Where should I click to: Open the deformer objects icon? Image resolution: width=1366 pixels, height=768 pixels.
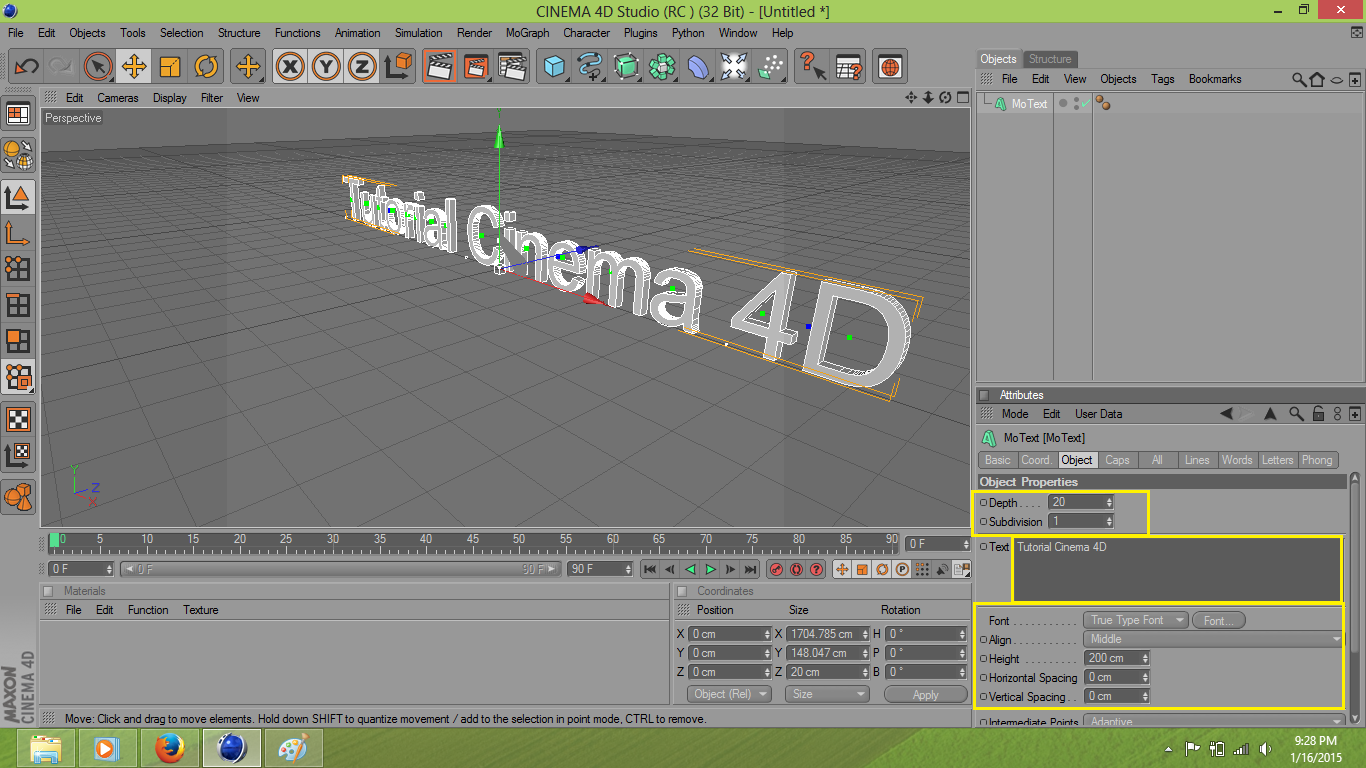point(698,67)
